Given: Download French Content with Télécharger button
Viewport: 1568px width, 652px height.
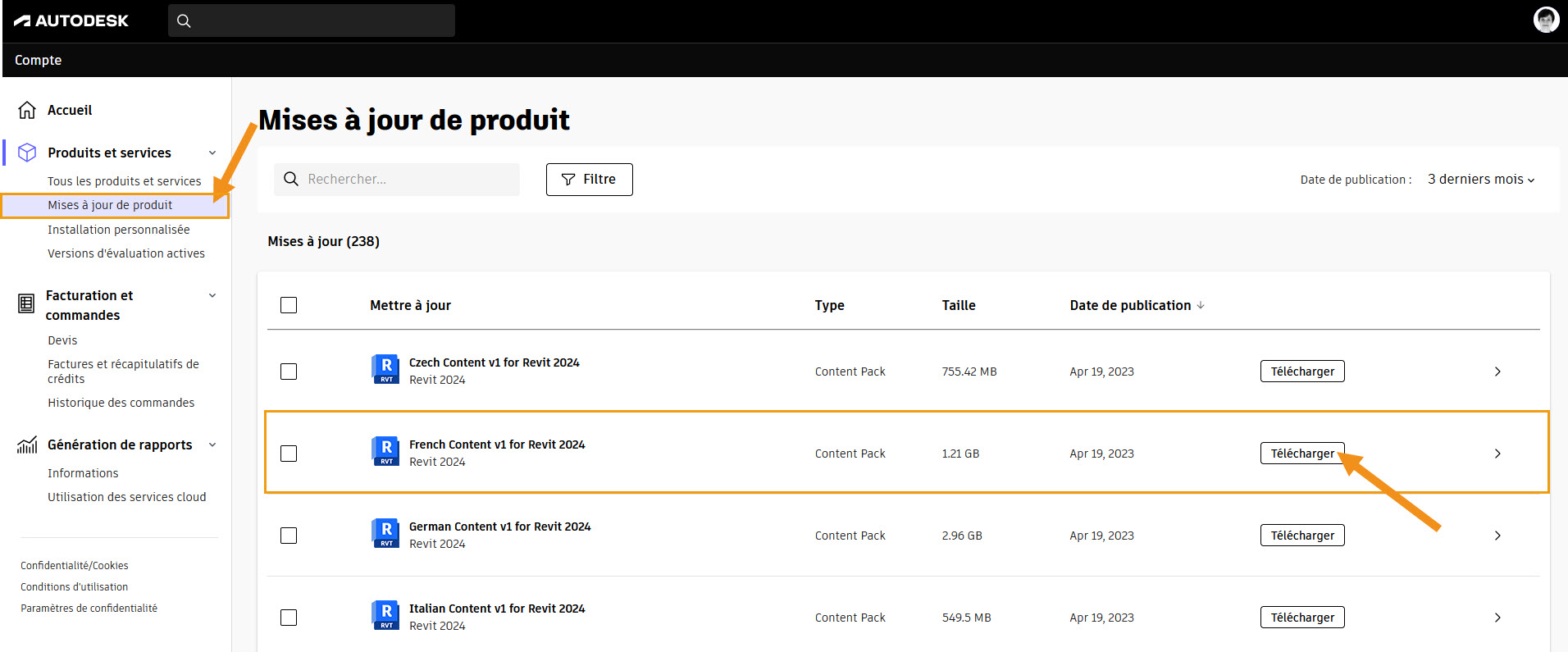Looking at the screenshot, I should tap(1301, 454).
